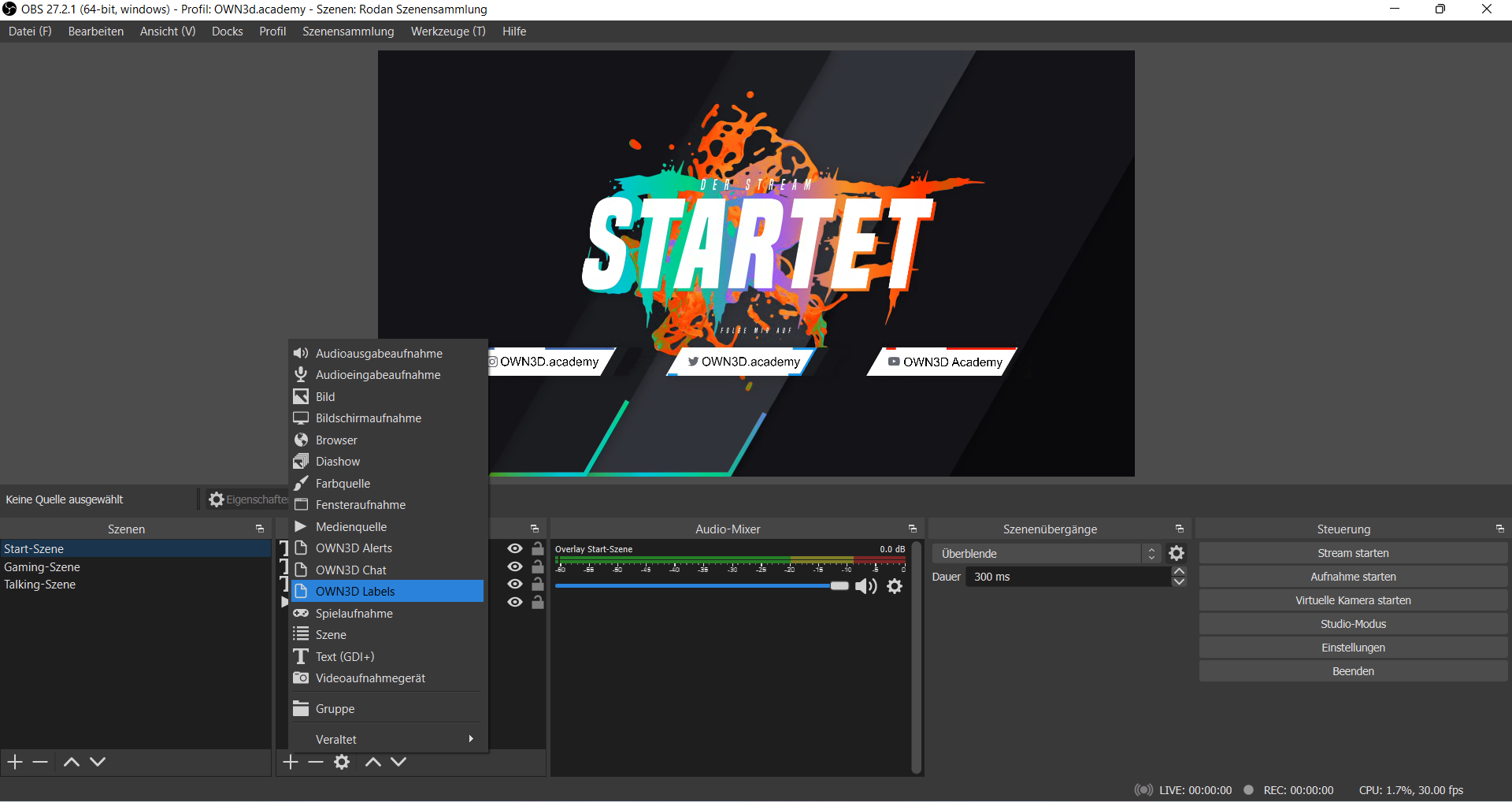This screenshot has width=1512, height=802.
Task: Add a new scene with plus icon
Action: (15, 762)
